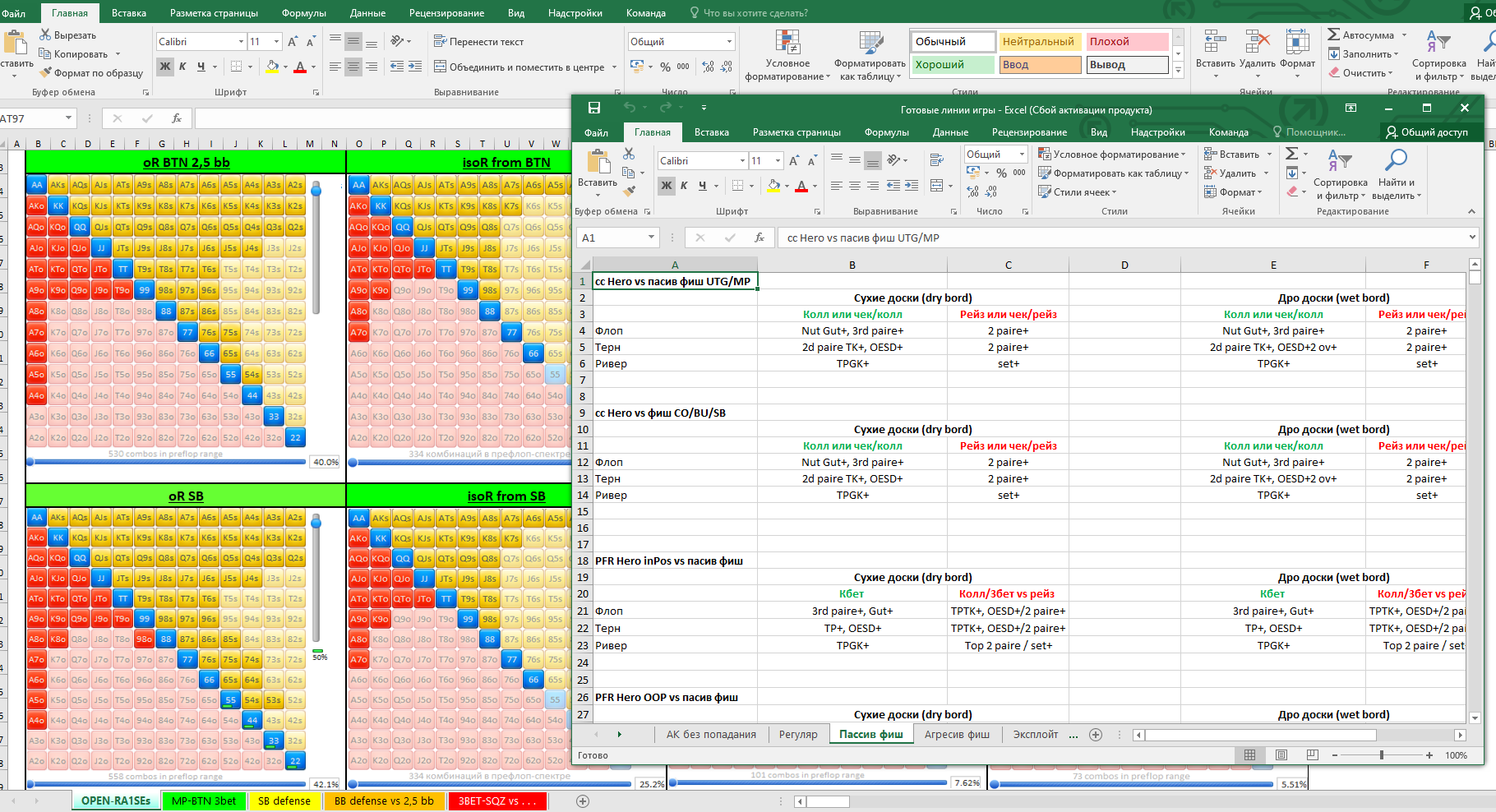Toggle center horizontal alignment in front window
Screen dimensions: 1496x812
(855, 186)
